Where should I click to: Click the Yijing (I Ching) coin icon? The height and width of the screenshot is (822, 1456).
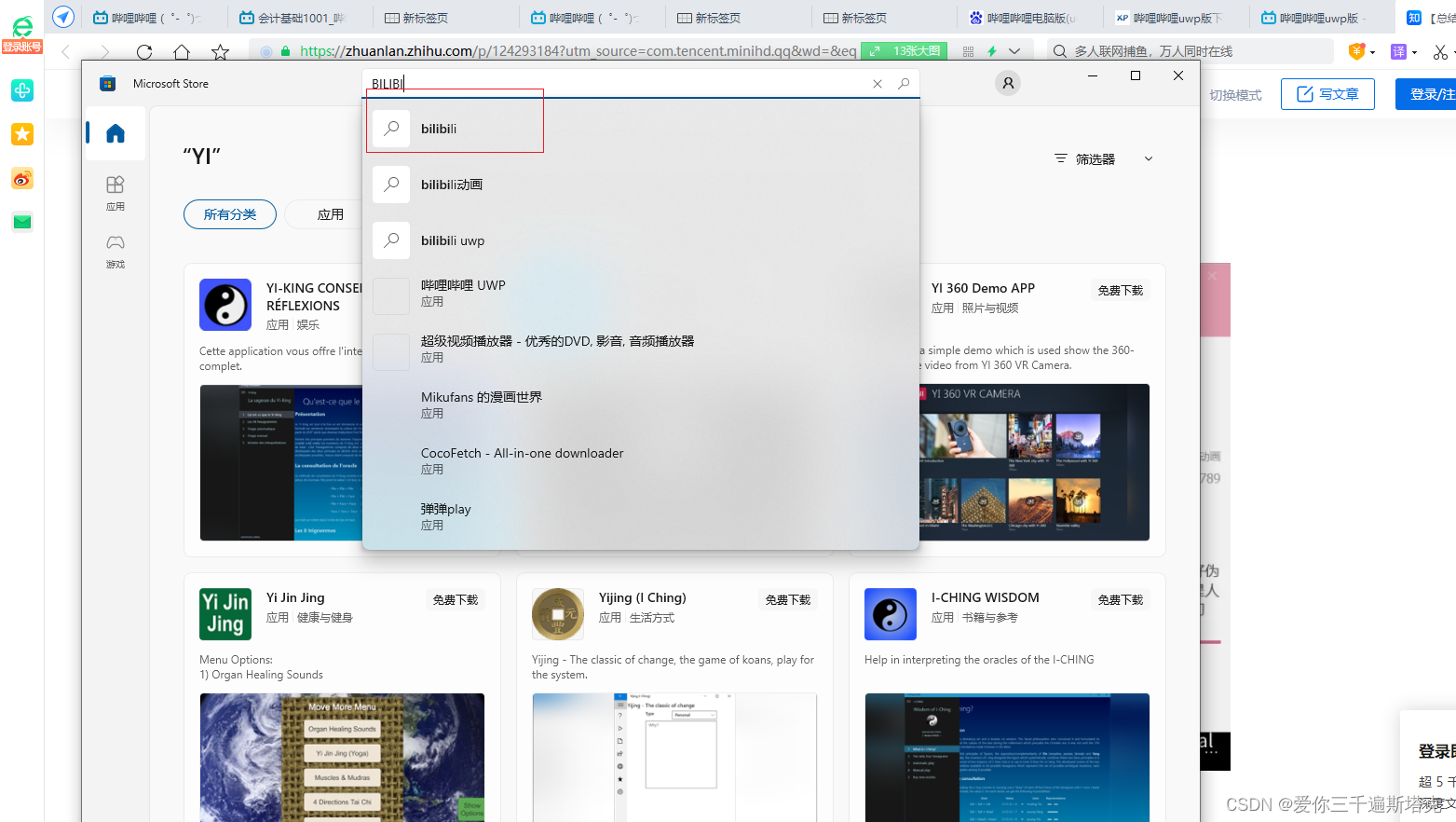coord(558,614)
